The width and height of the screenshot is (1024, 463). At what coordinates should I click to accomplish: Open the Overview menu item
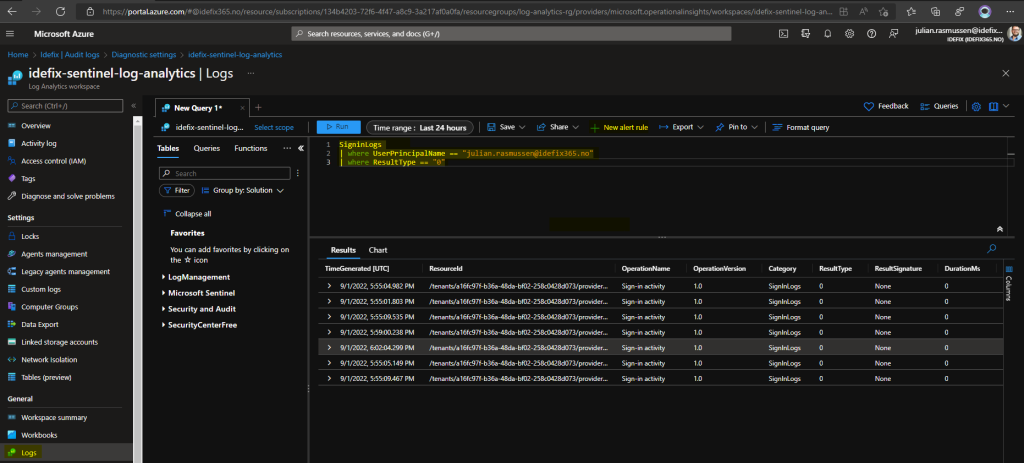36,125
